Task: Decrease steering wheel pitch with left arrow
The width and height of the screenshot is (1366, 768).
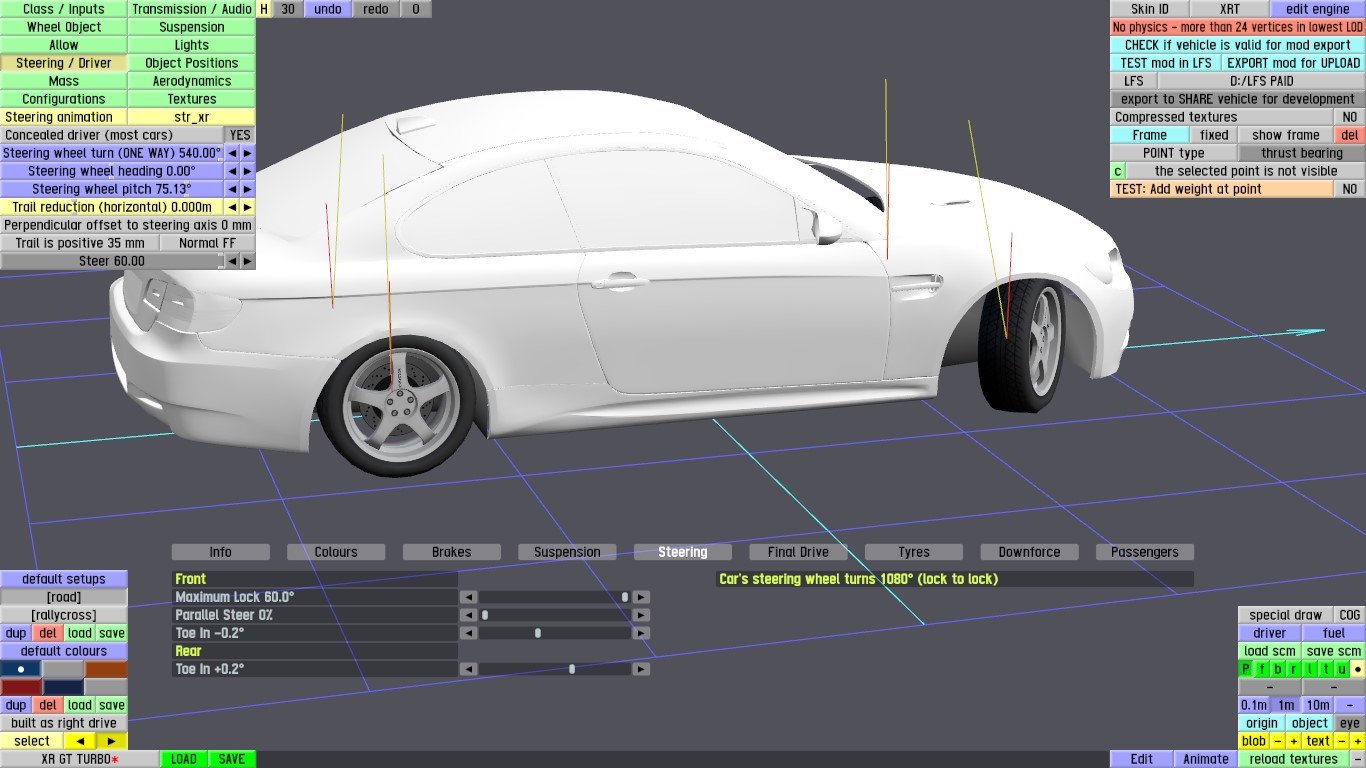Action: coord(232,189)
